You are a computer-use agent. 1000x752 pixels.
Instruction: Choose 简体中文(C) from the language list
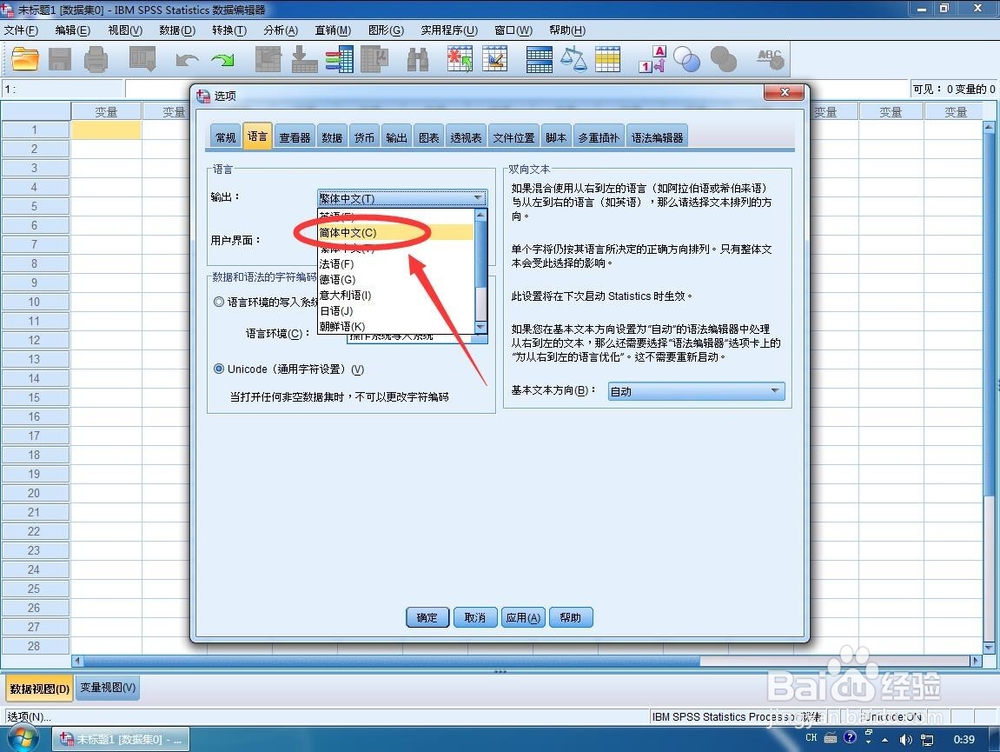pos(396,233)
